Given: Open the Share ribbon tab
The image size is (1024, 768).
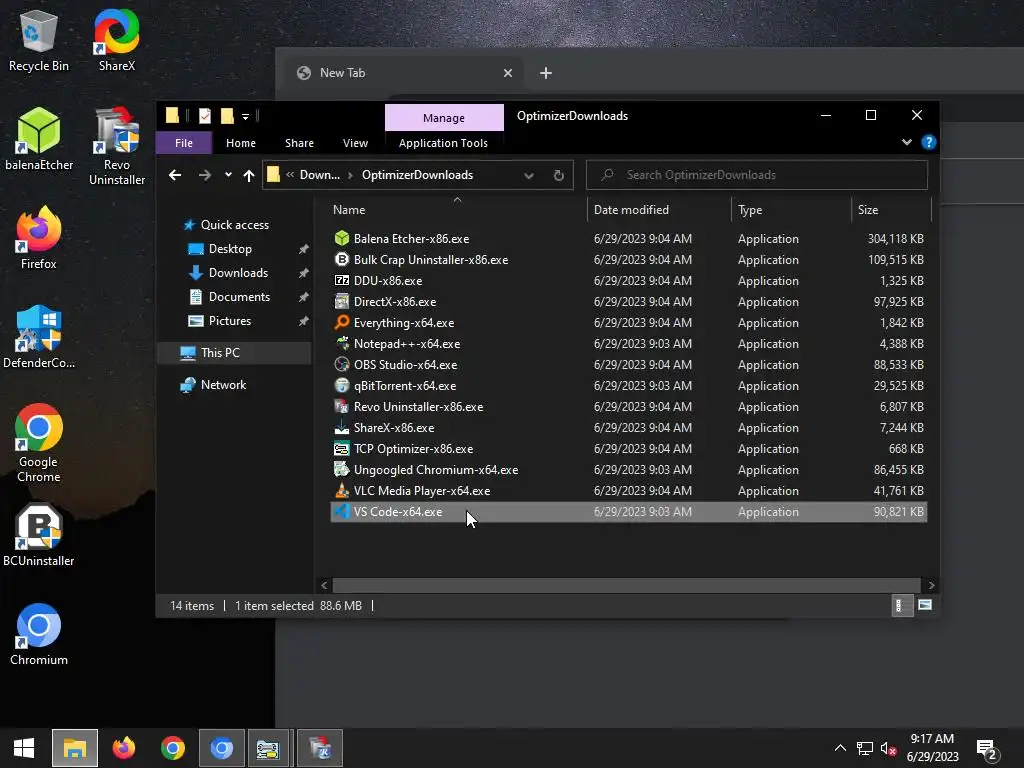Looking at the screenshot, I should point(299,143).
